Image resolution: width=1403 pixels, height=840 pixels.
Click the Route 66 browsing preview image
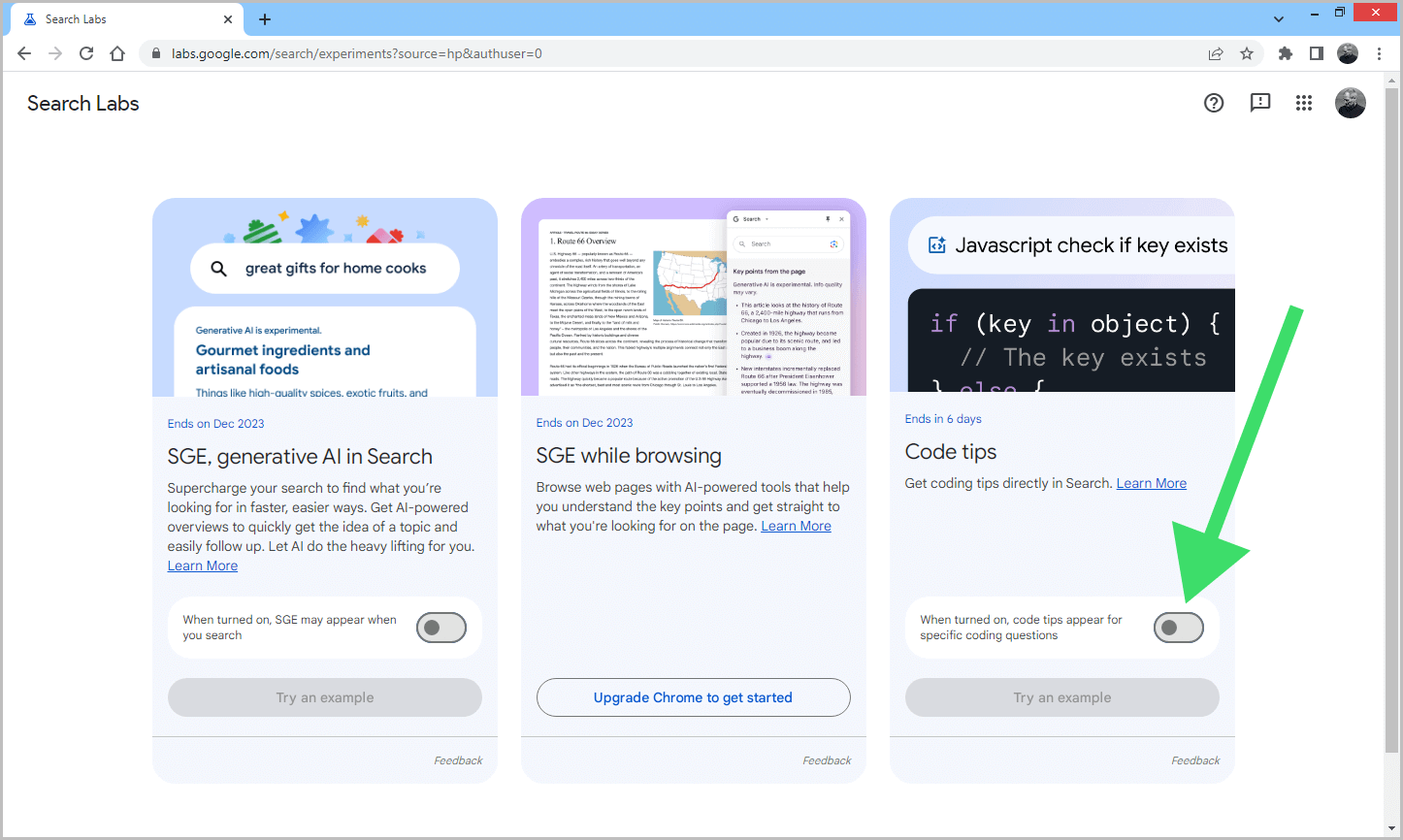[694, 298]
